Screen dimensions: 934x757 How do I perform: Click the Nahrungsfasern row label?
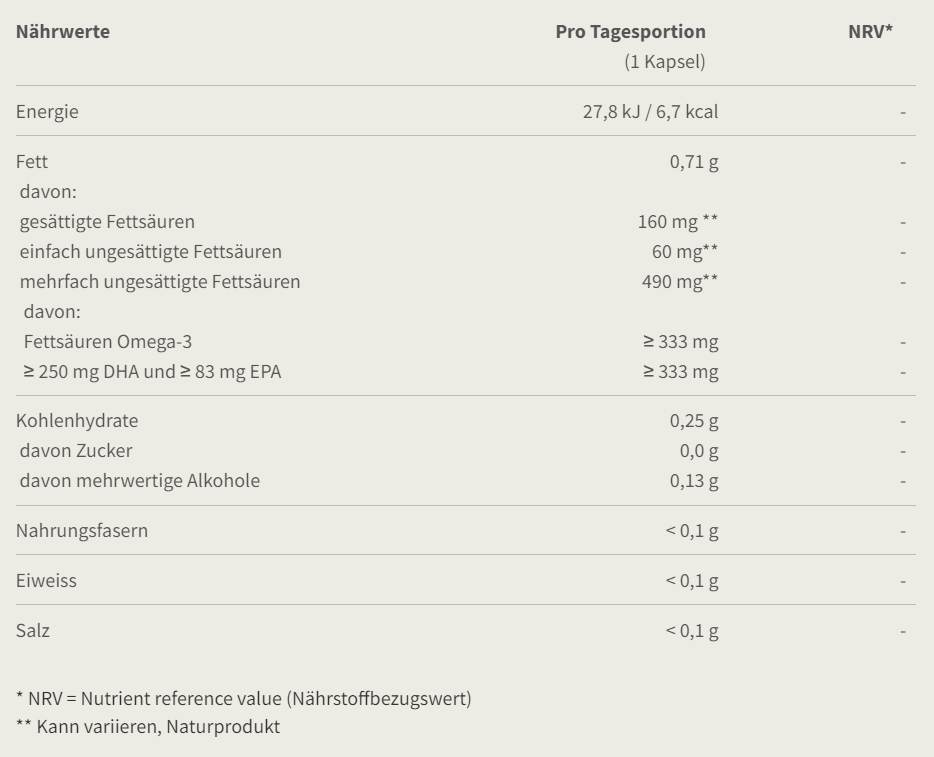click(82, 531)
